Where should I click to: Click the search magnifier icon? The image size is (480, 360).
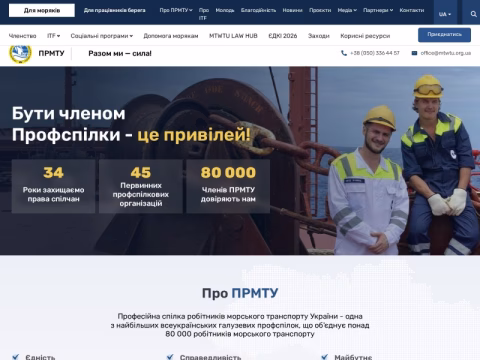tap(473, 14)
